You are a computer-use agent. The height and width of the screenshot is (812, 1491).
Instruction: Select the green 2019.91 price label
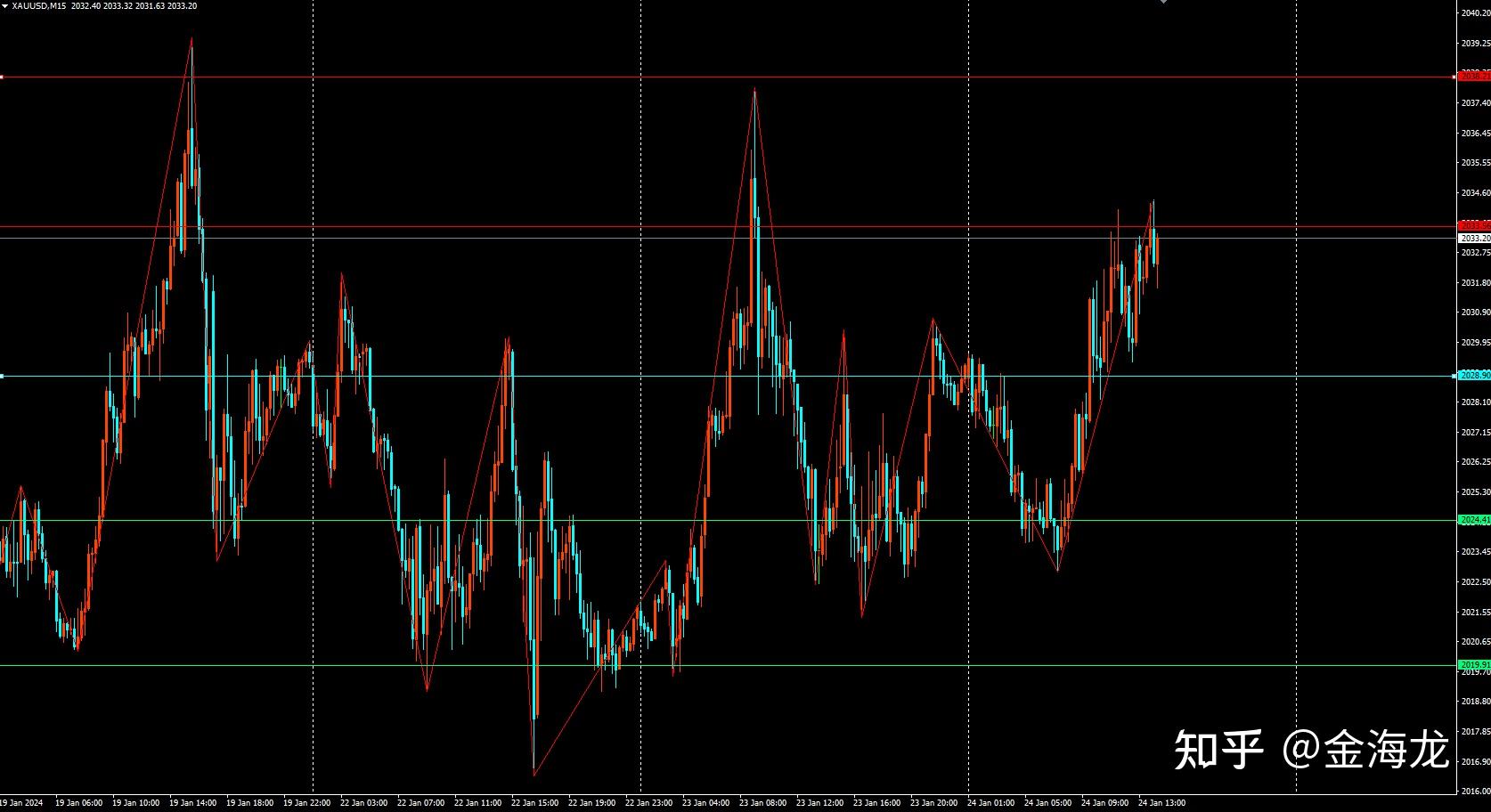(x=1474, y=665)
